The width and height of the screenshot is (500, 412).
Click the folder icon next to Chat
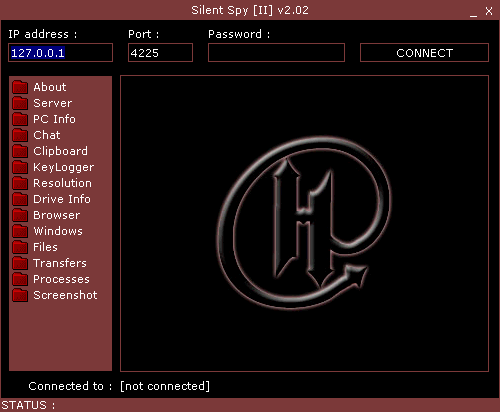point(20,135)
